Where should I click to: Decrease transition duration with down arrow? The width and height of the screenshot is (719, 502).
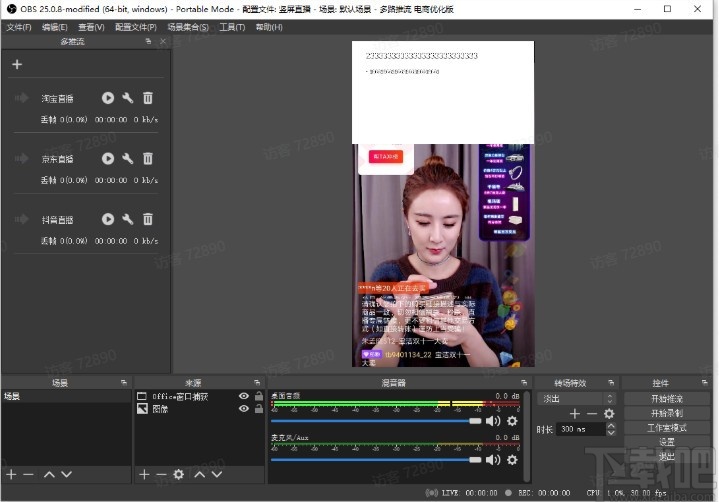pos(611,432)
